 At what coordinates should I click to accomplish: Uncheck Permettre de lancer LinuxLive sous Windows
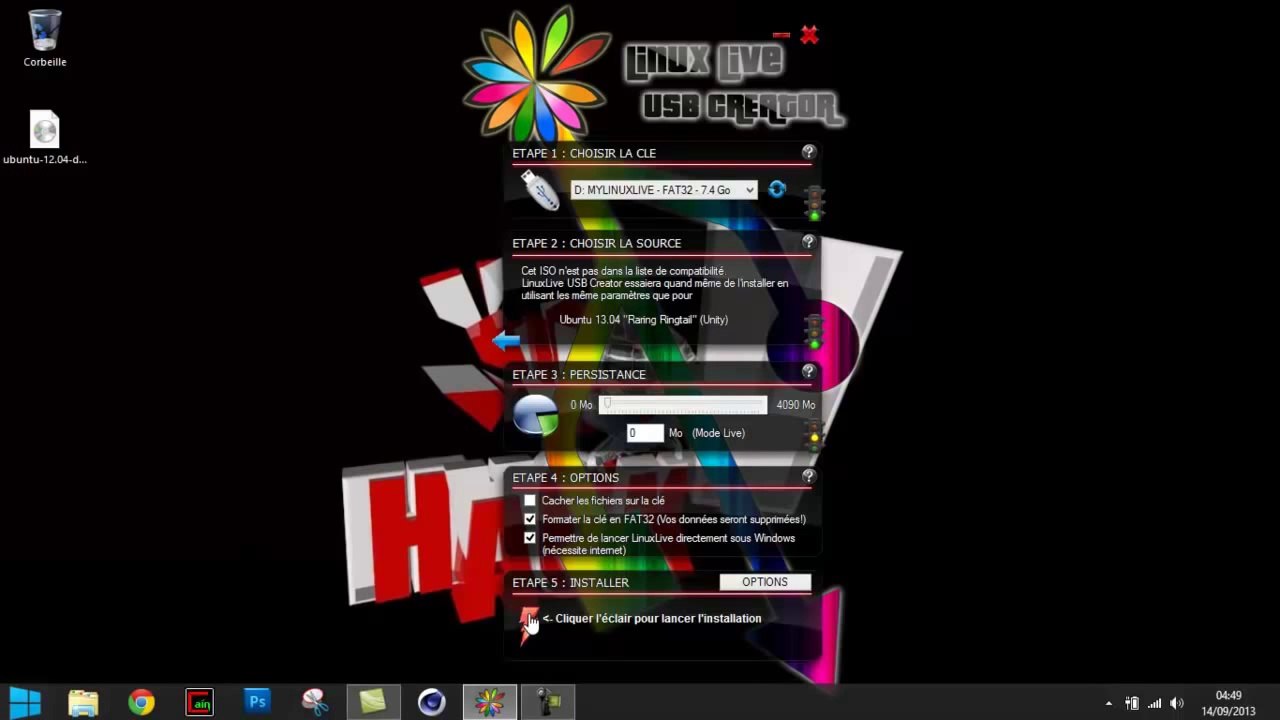(530, 538)
